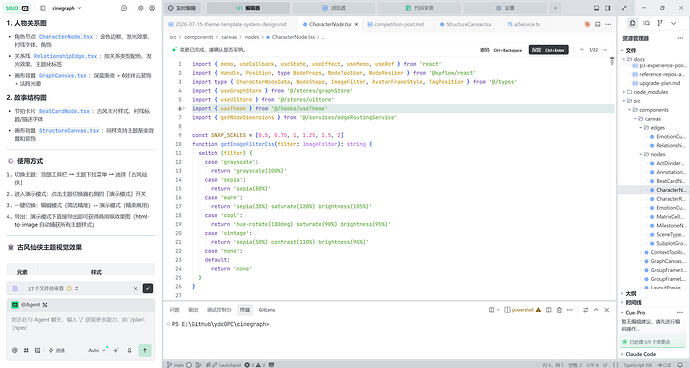Click the dark keep button with Ctrl+Enter
The image size is (690, 368).
click(x=549, y=50)
